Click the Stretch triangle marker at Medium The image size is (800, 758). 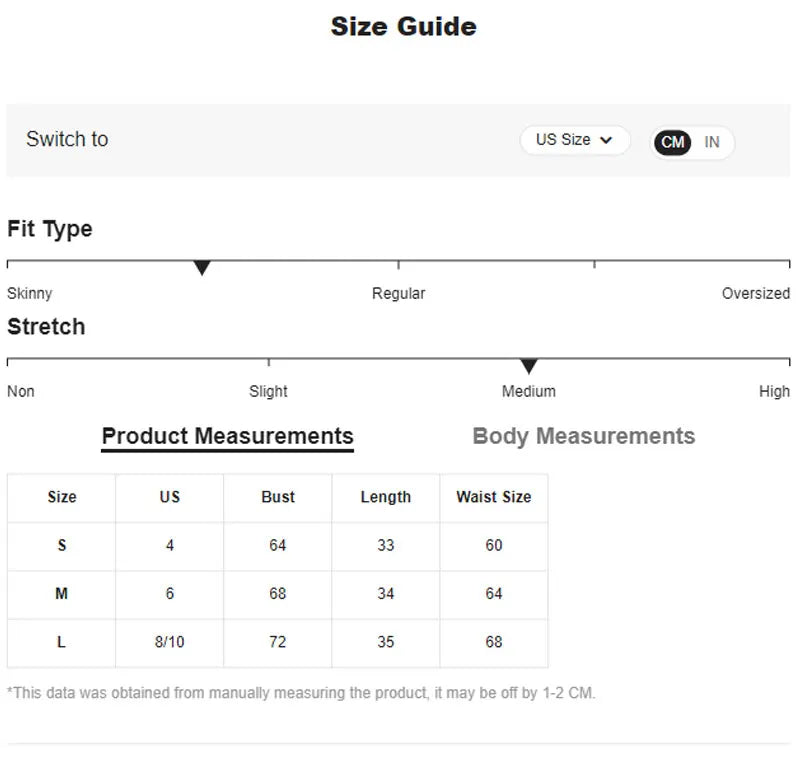529,366
